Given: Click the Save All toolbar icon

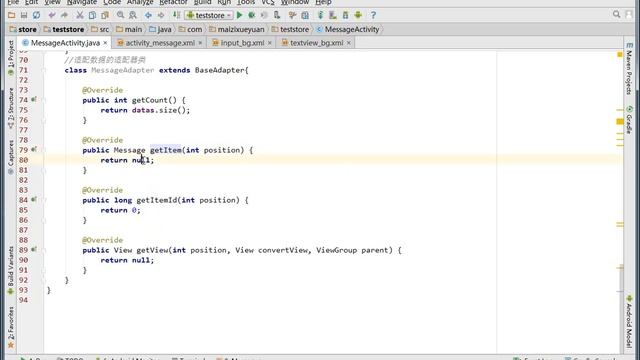Looking at the screenshot, I should (24, 16).
